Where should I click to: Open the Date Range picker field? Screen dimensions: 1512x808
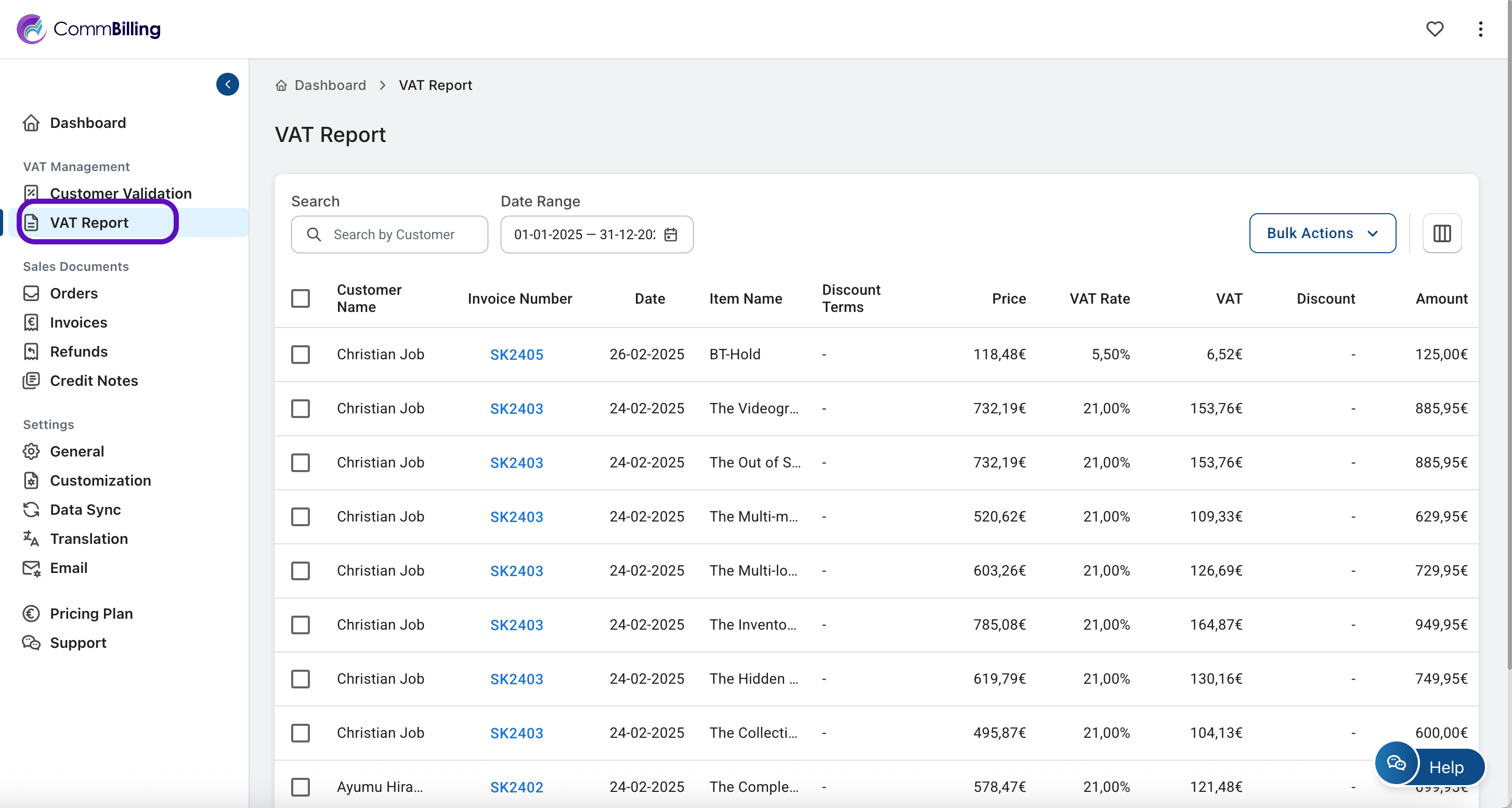584,234
